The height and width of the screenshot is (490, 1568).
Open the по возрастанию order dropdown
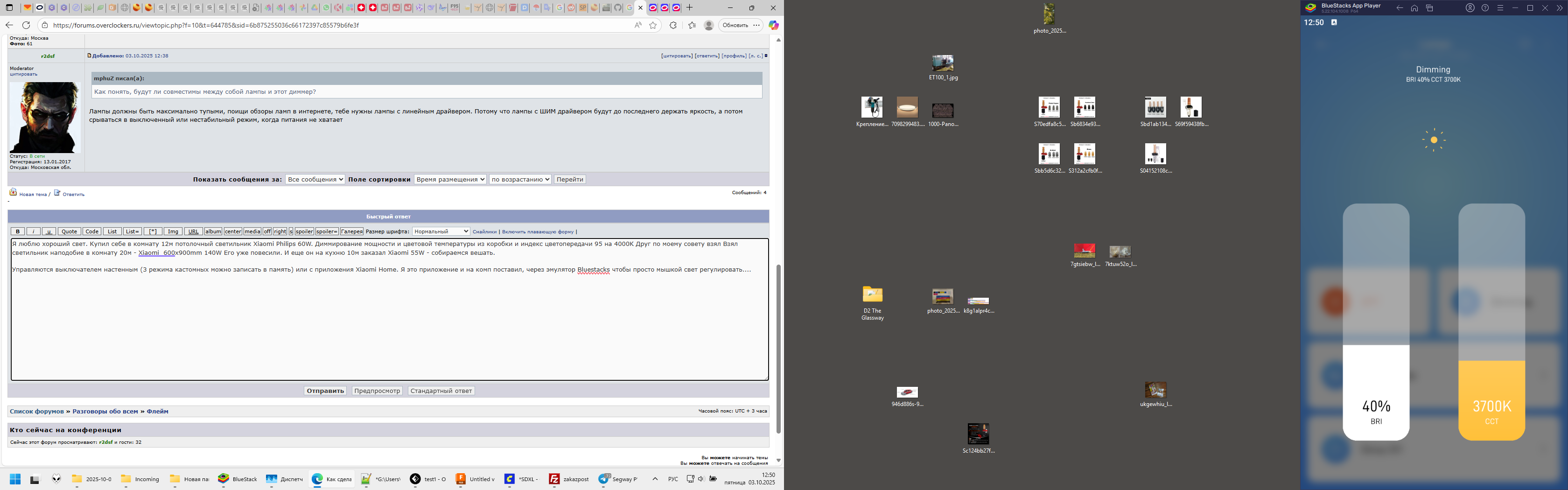pyautogui.click(x=520, y=180)
